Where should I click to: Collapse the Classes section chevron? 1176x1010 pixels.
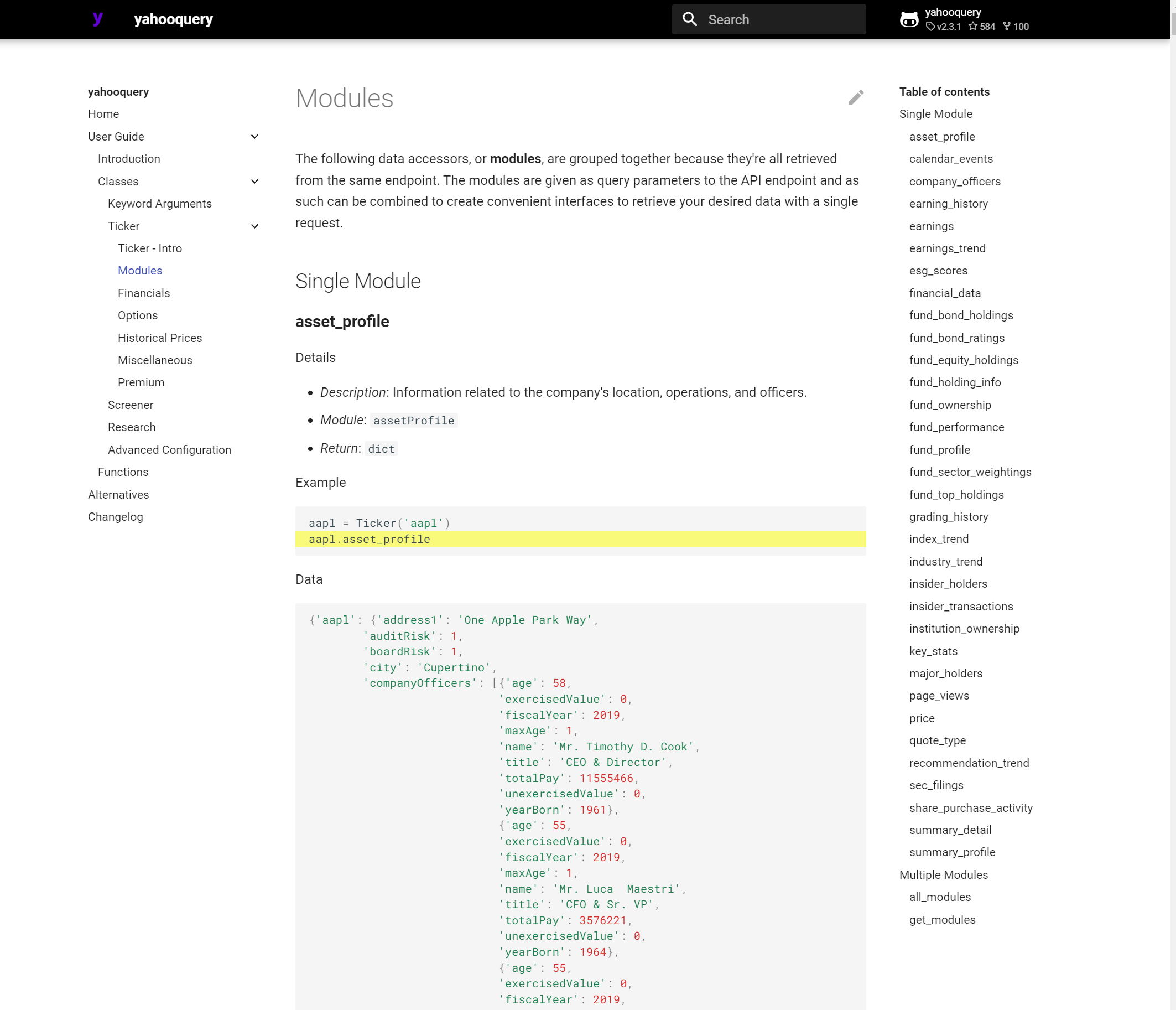pos(255,182)
